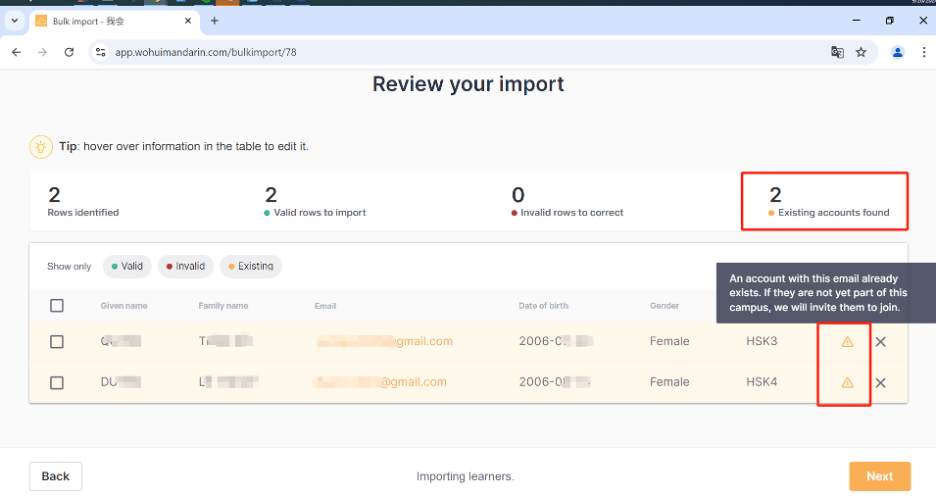Click the translate page icon in the address bar
The image size is (936, 498).
(837, 52)
